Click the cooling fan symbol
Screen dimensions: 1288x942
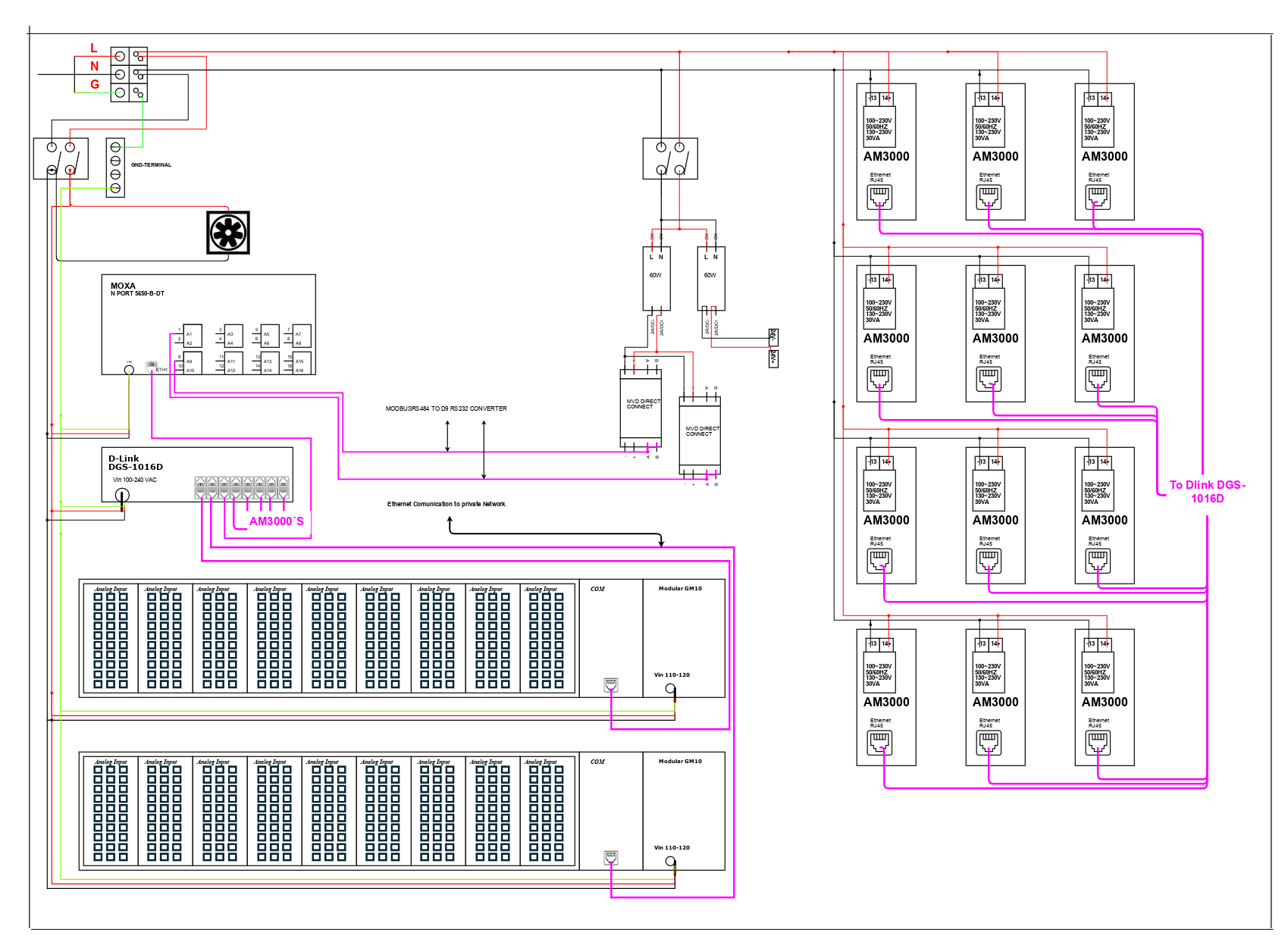pyautogui.click(x=228, y=233)
